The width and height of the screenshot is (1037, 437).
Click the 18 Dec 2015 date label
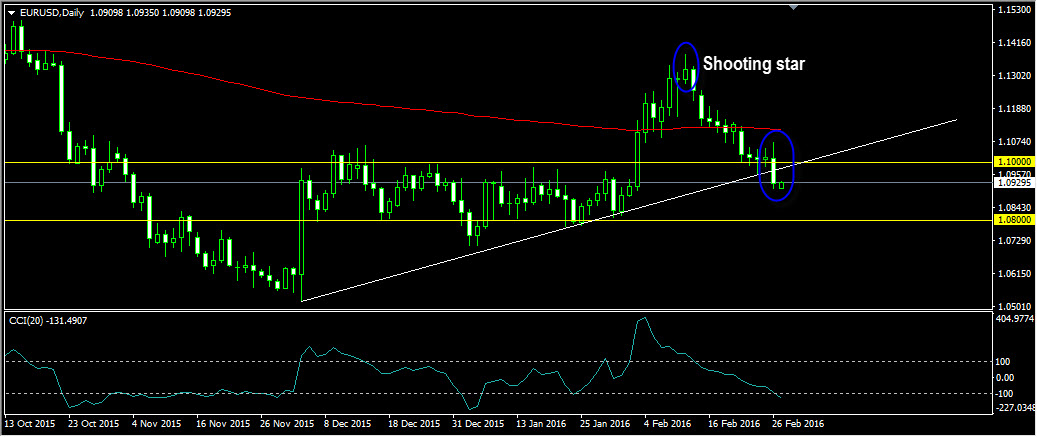(413, 423)
